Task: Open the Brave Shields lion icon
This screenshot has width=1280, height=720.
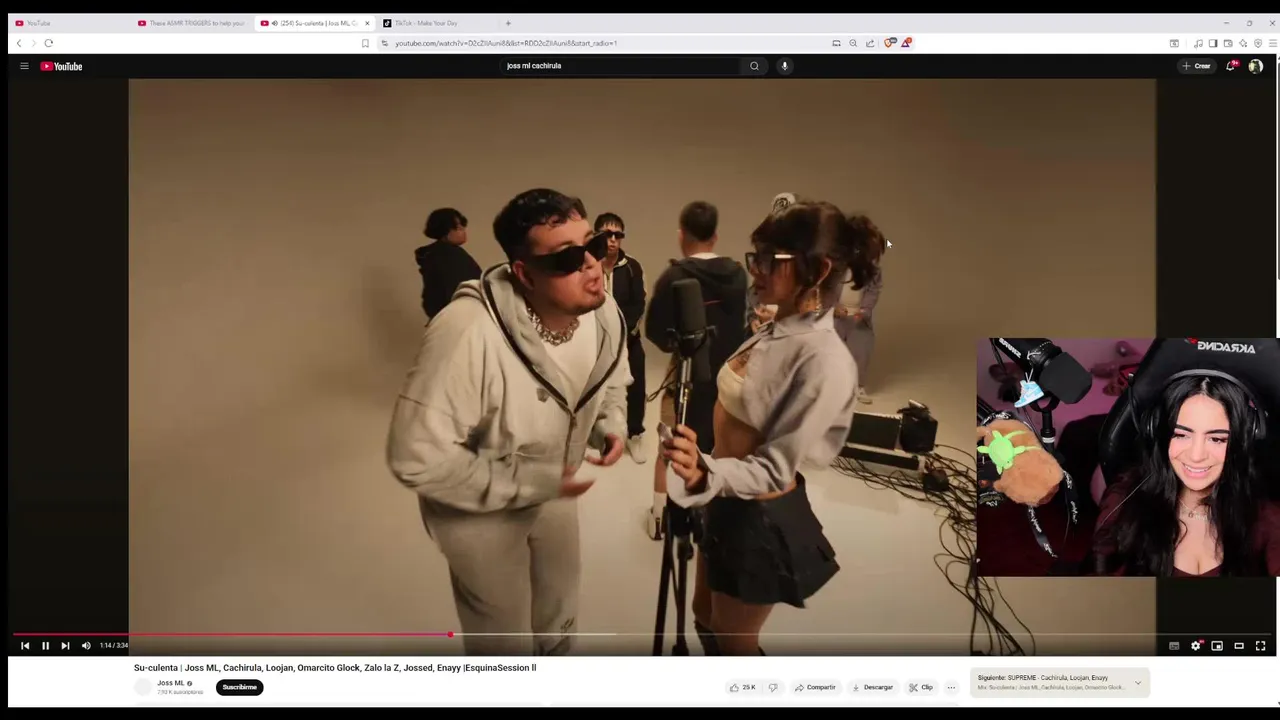Action: click(889, 43)
